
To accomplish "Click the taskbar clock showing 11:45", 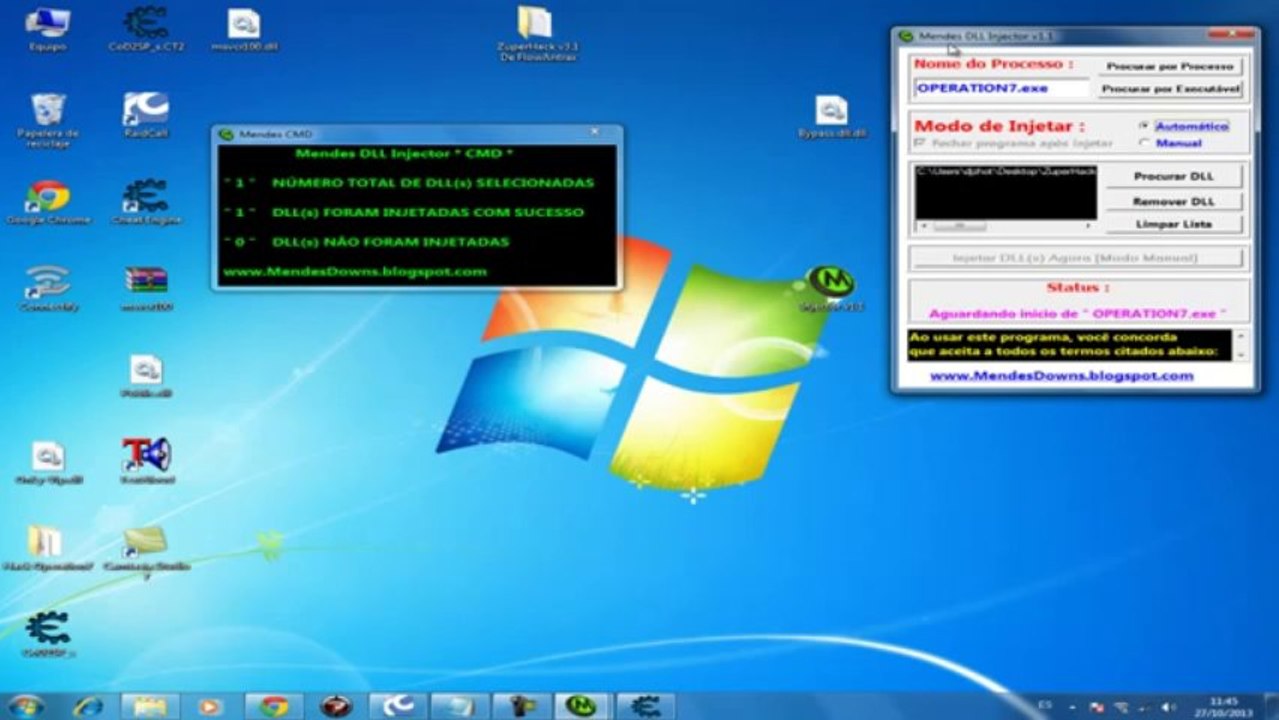I will pyautogui.click(x=1222, y=706).
